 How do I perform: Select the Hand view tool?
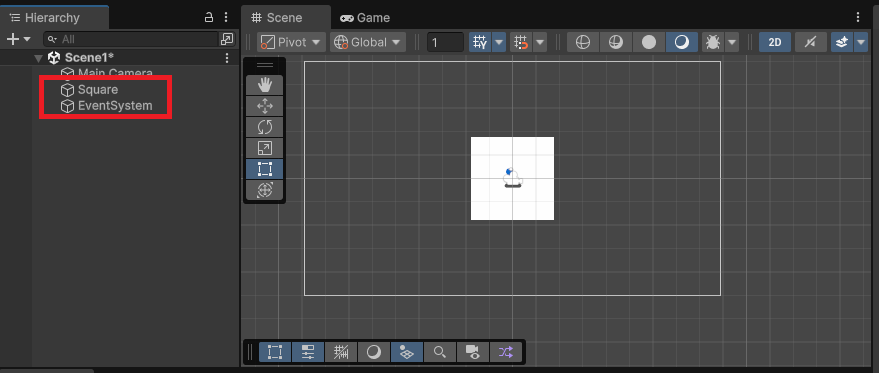(x=265, y=85)
